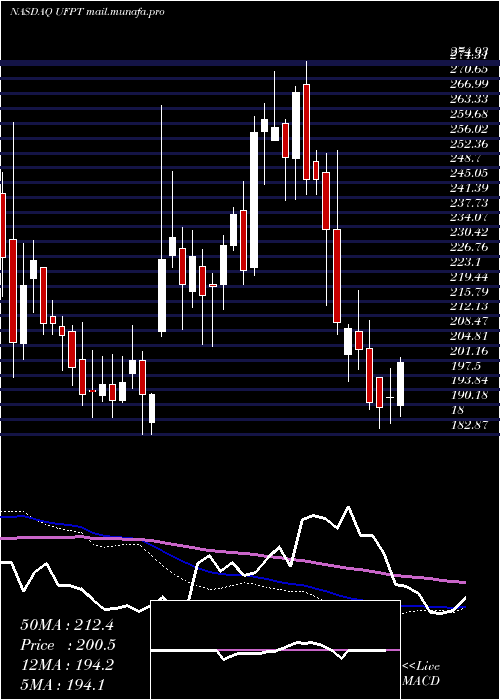Click the 237.73 price axis label

pos(468,203)
